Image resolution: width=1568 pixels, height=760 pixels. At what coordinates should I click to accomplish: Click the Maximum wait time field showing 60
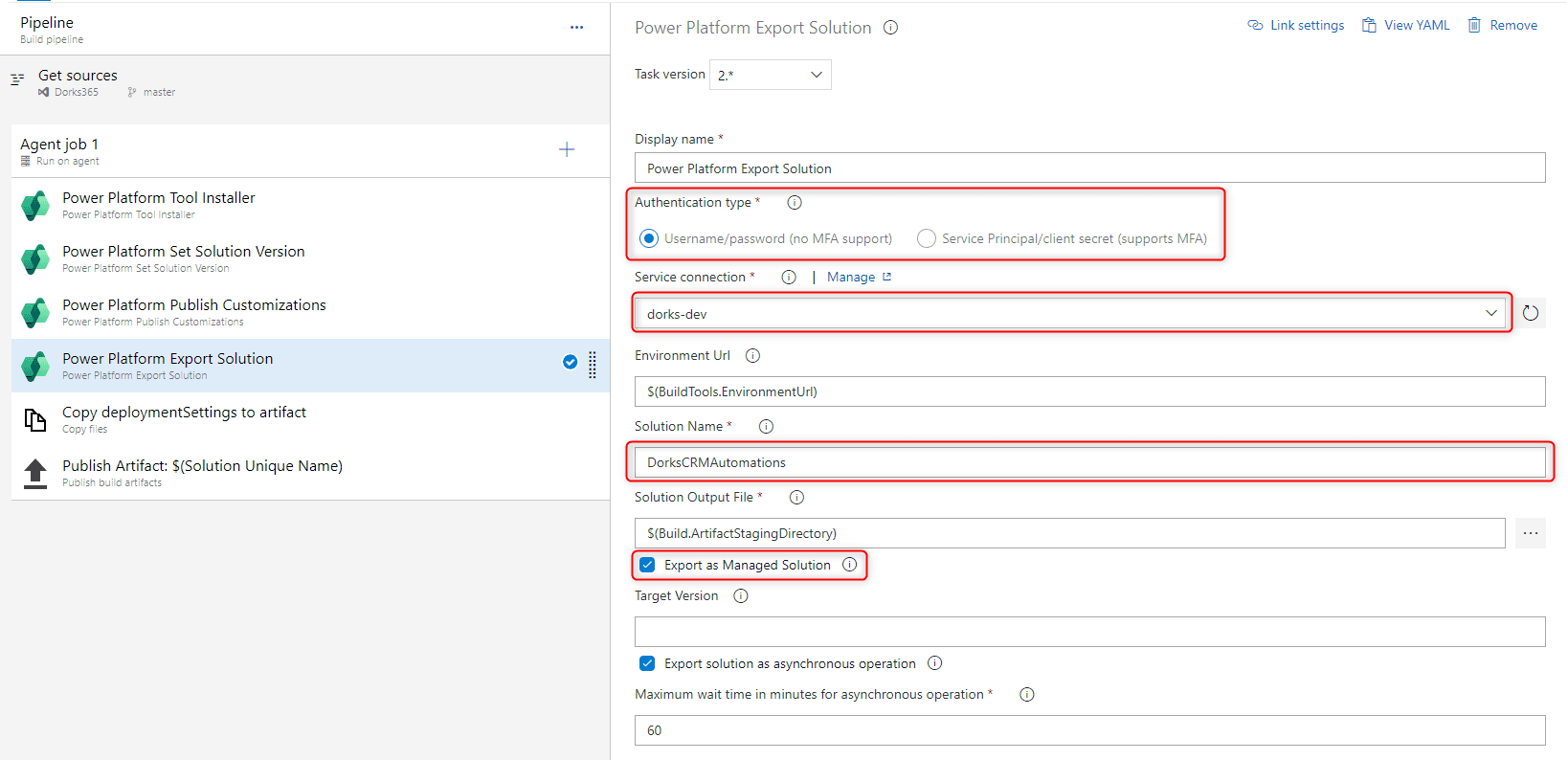click(x=1089, y=730)
